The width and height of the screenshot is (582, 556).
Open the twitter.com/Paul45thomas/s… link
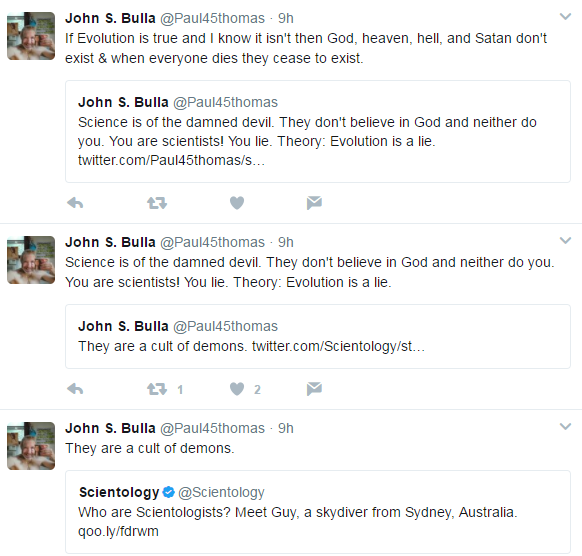tap(171, 160)
